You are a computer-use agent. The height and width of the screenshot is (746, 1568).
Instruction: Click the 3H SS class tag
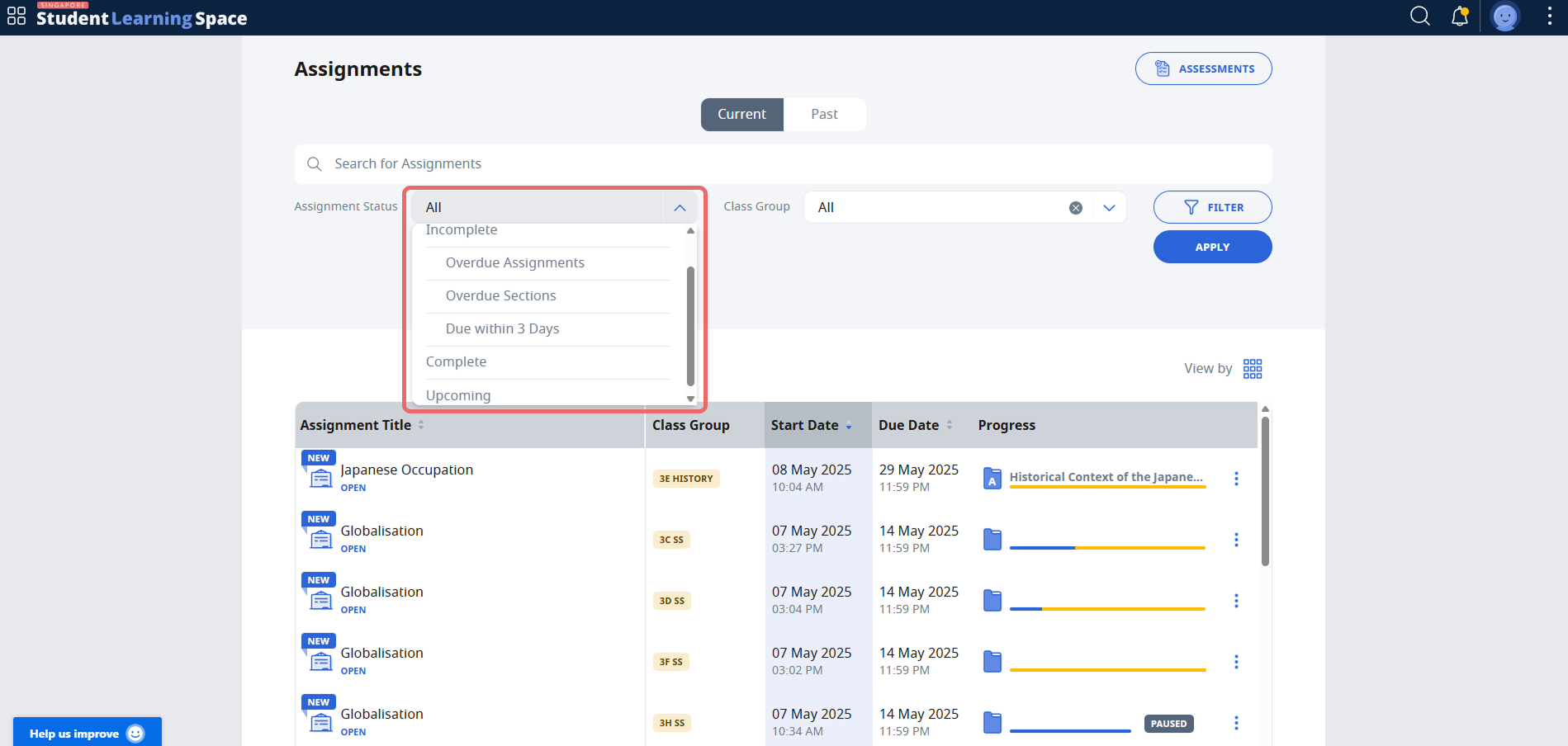point(672,723)
